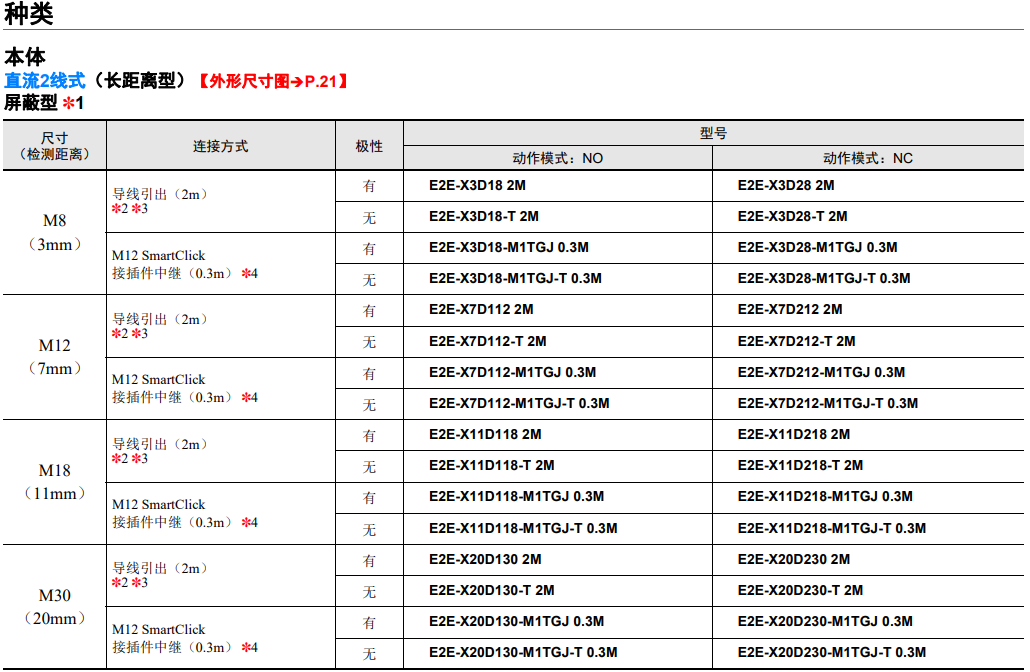Select the M8 (3mm) size cell
The image size is (1030, 672).
pyautogui.click(x=55, y=233)
